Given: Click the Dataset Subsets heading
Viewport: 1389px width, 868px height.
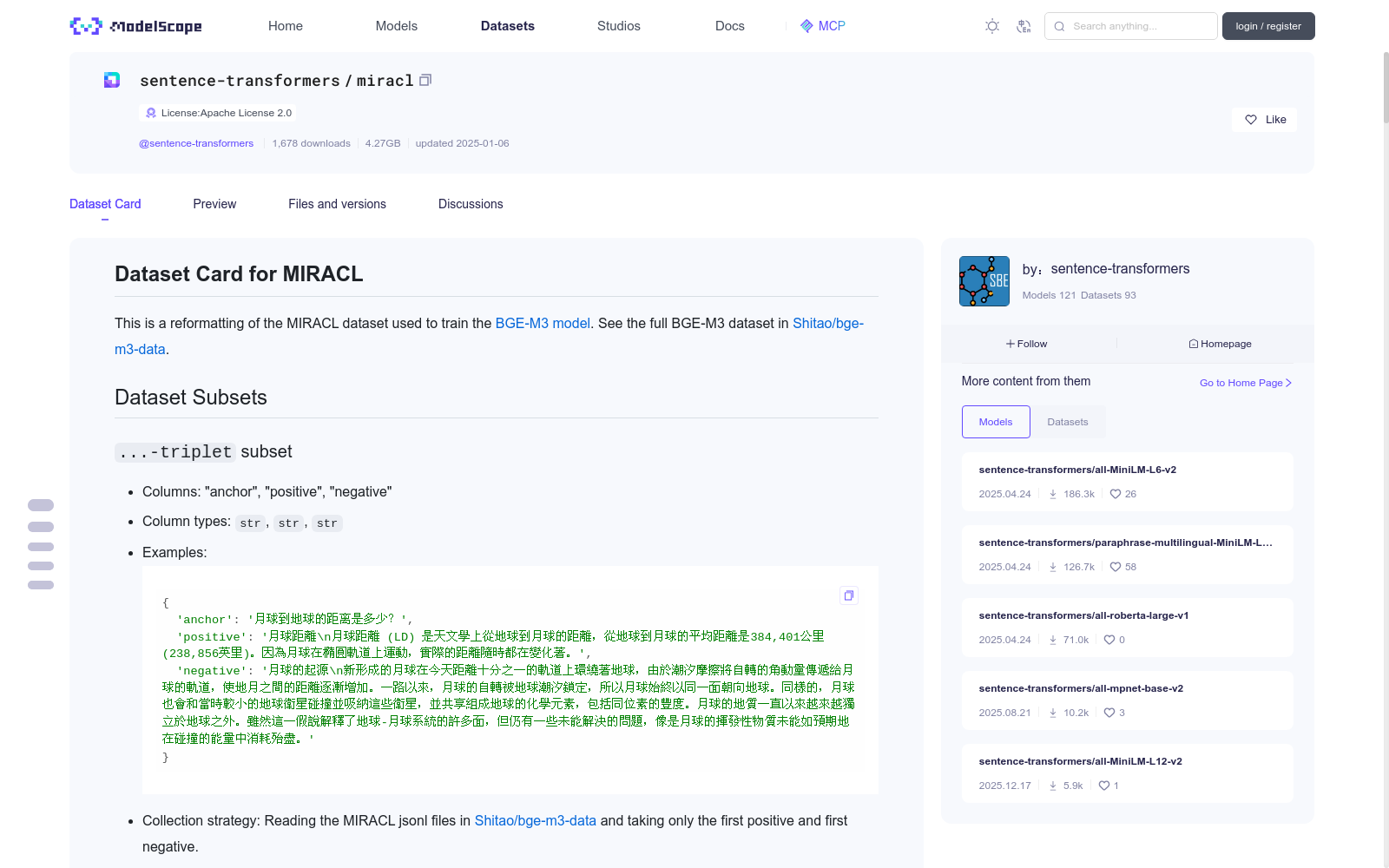Looking at the screenshot, I should [191, 398].
